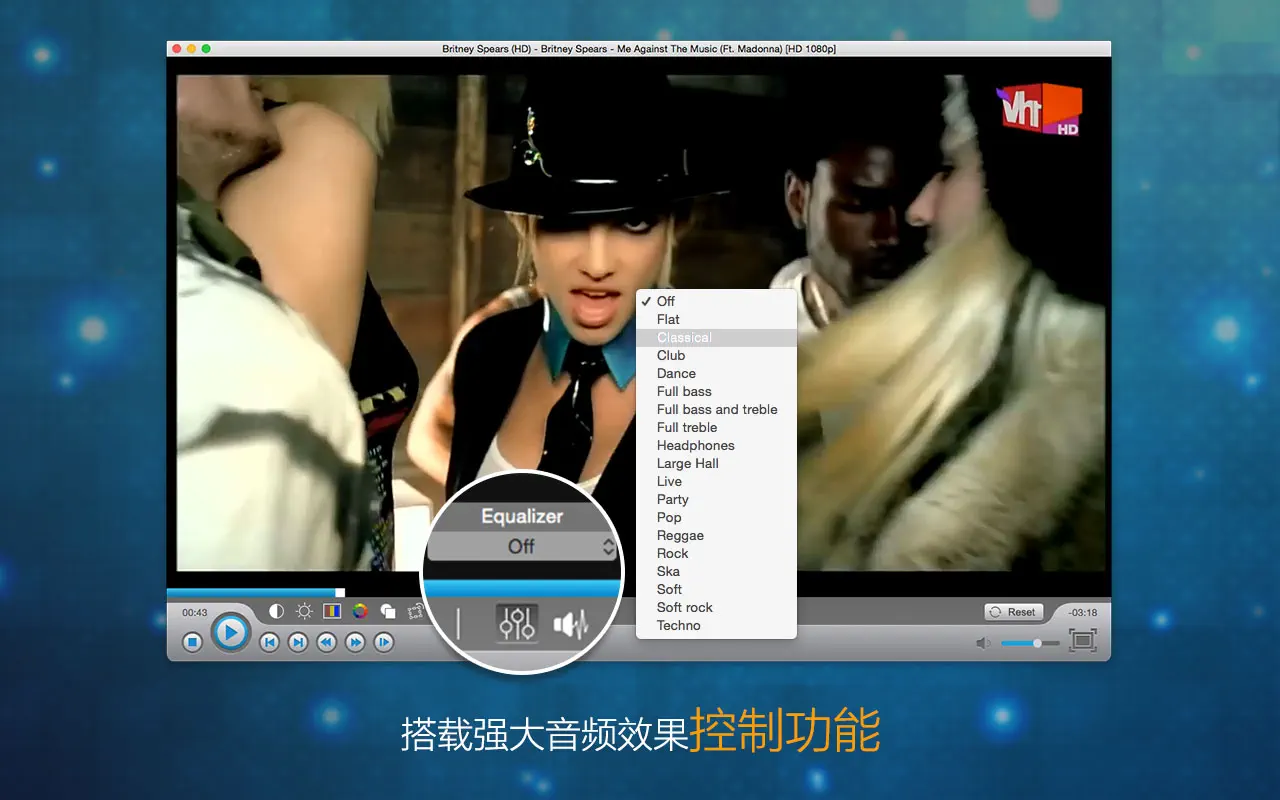Viewport: 1280px width, 800px height.
Task: Enter full screen mode
Action: pyautogui.click(x=1083, y=641)
